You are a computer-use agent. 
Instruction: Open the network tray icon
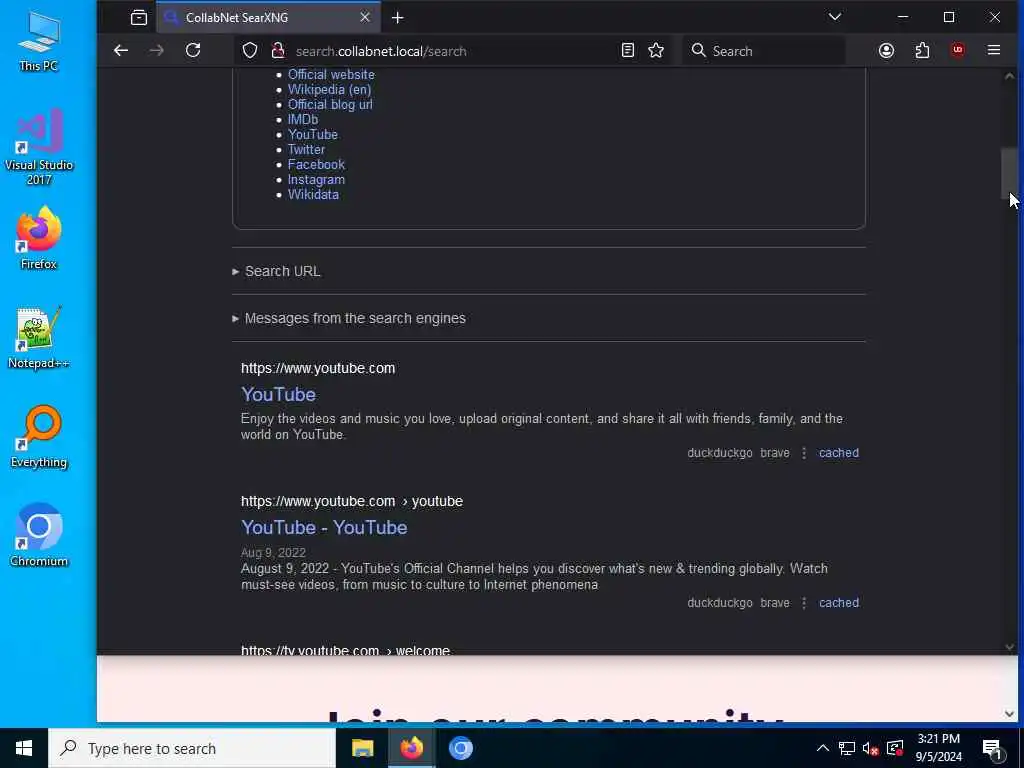click(x=847, y=748)
